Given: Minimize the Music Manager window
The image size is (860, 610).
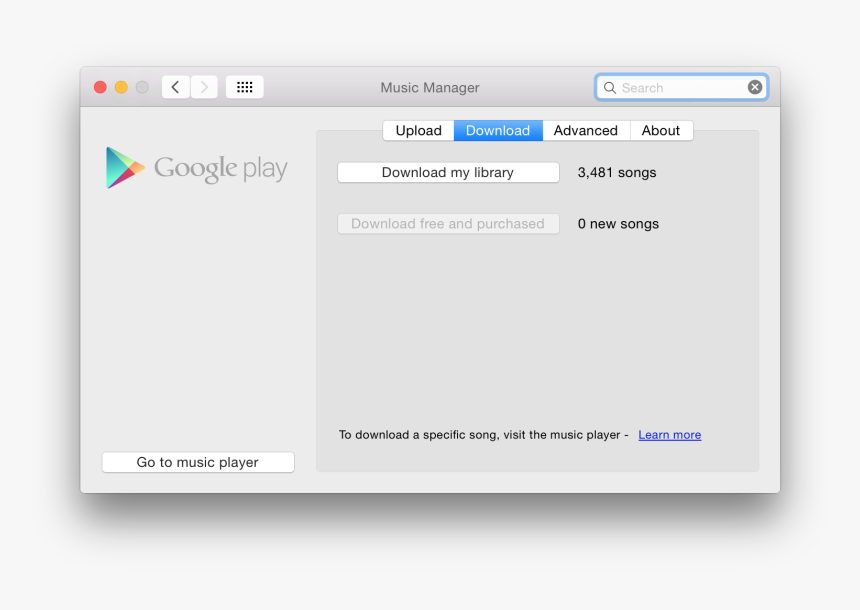Looking at the screenshot, I should click(x=121, y=87).
